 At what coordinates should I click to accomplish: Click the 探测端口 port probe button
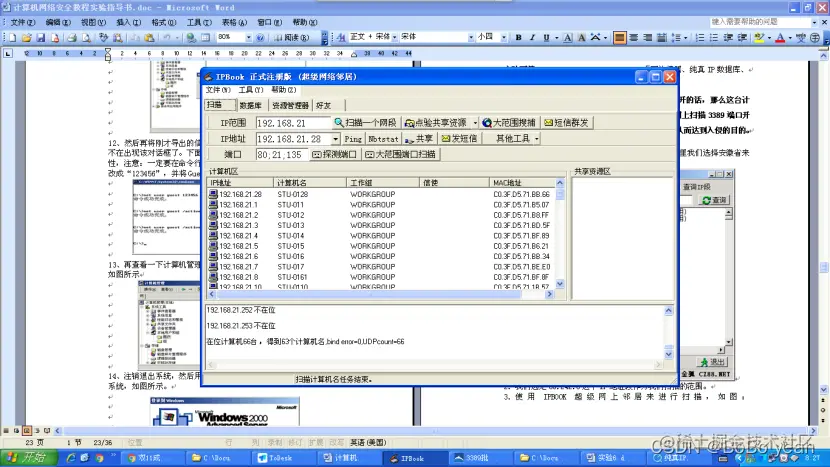coord(335,154)
